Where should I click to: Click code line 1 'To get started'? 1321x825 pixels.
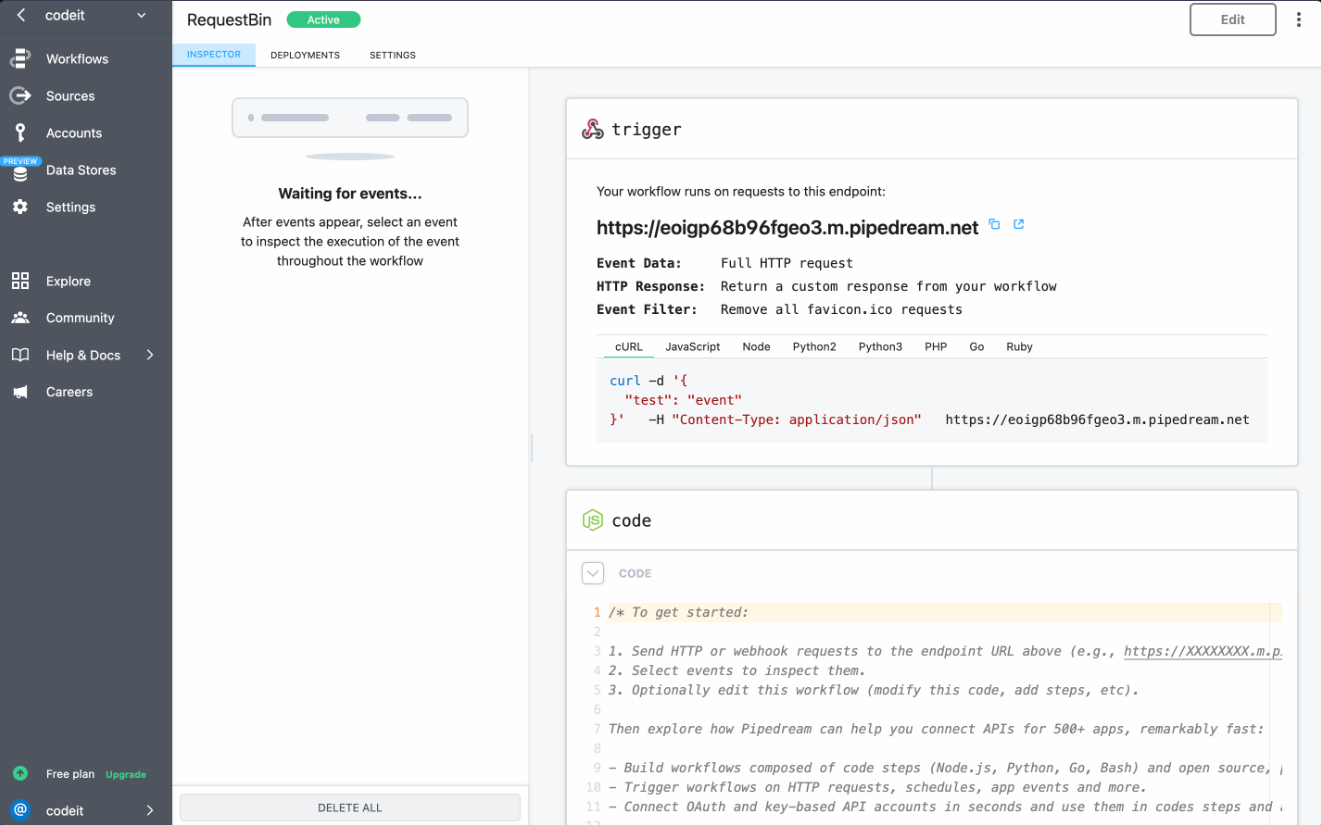click(678, 612)
